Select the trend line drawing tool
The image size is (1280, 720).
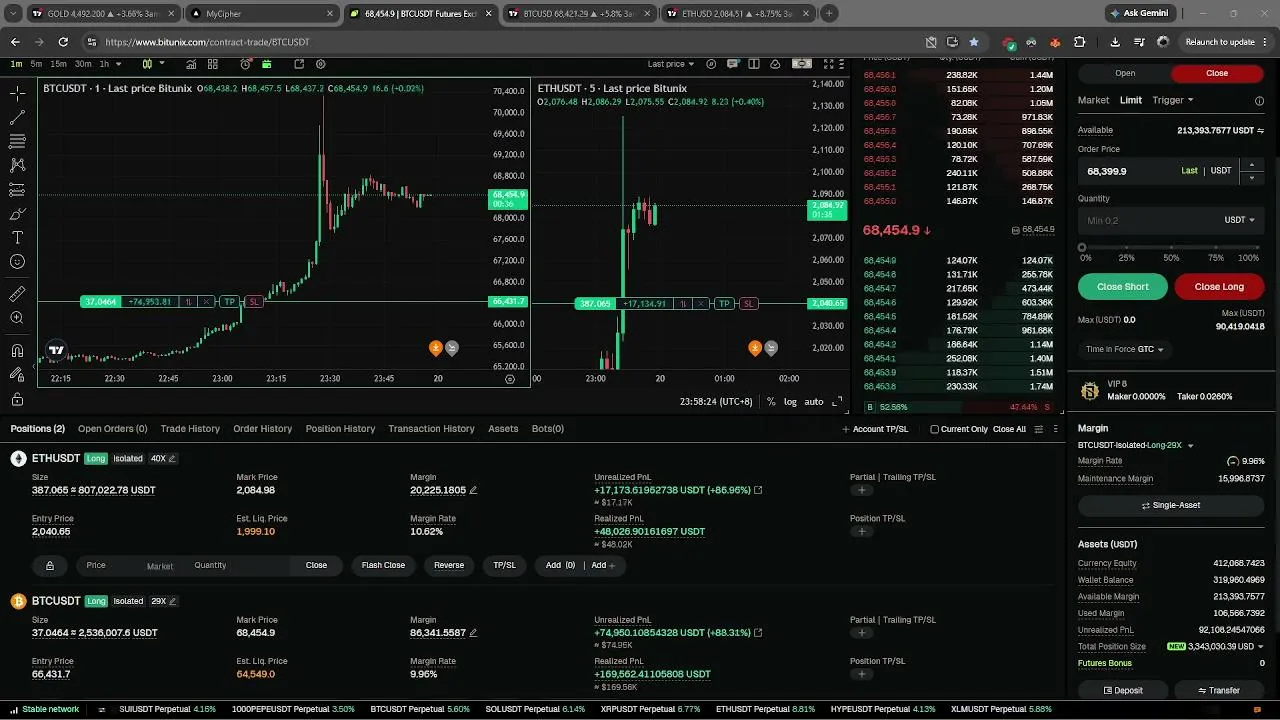17,117
